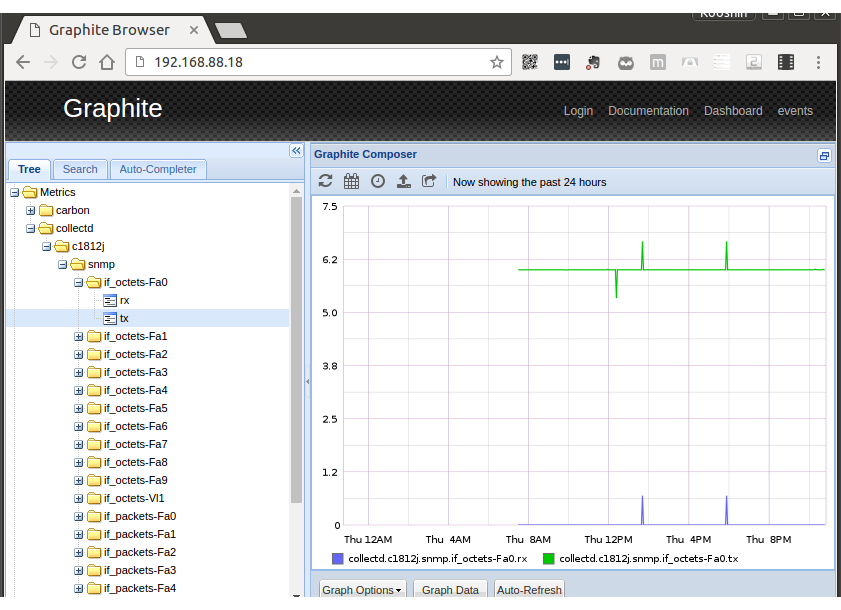Select the recent time clock icon
This screenshot has width=841, height=610.
[378, 181]
